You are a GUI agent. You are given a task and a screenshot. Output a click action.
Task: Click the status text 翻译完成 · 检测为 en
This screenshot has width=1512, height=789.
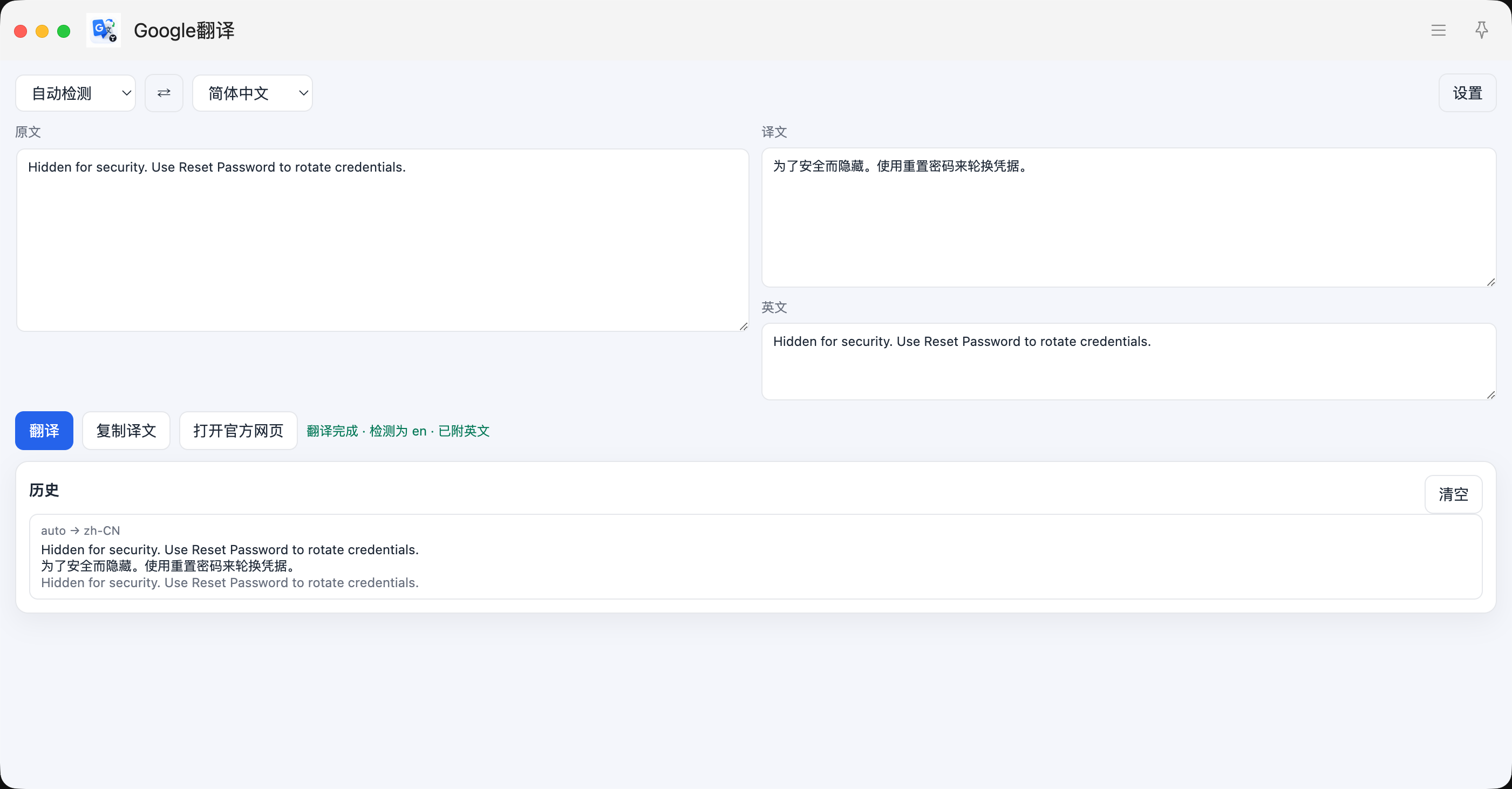click(366, 431)
